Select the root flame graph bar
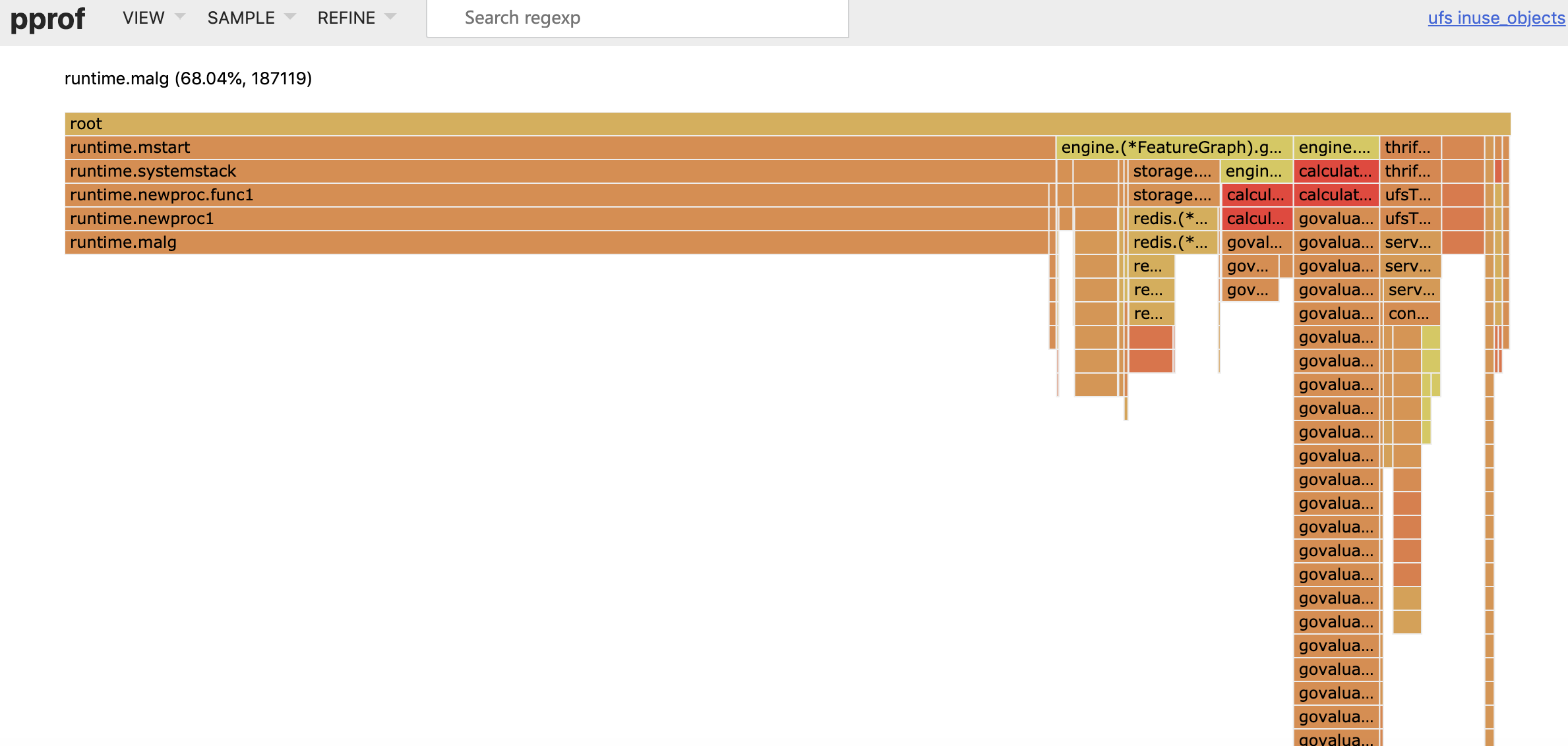The image size is (1568, 746). (x=787, y=124)
